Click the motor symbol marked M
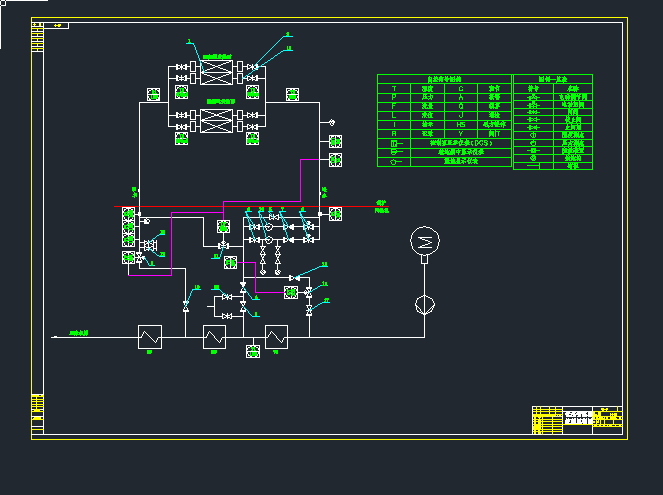 [426, 241]
